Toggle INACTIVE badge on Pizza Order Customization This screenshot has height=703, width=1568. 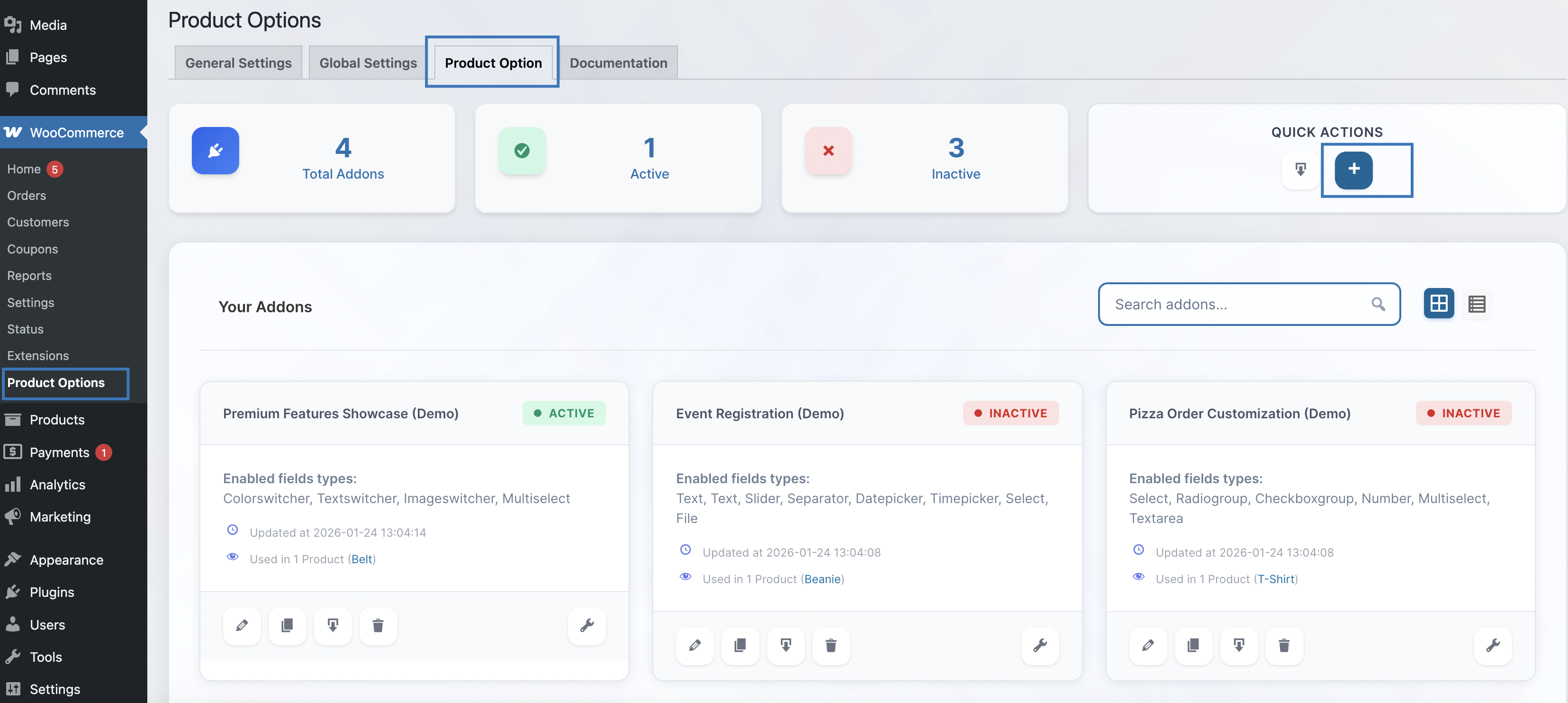pos(1463,413)
